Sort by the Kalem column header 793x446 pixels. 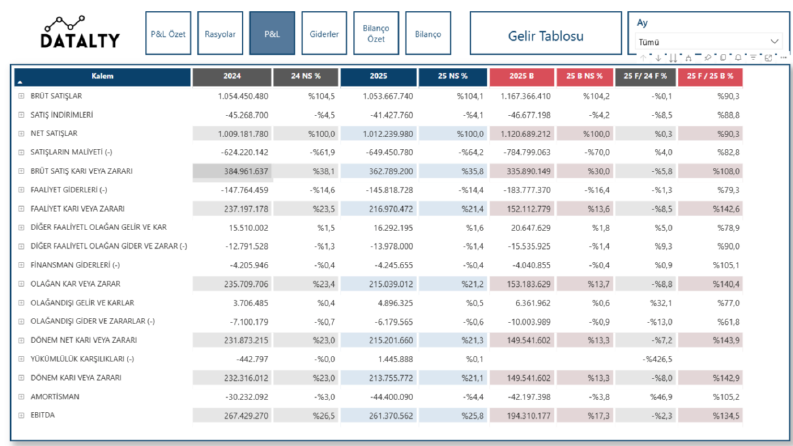click(x=103, y=77)
